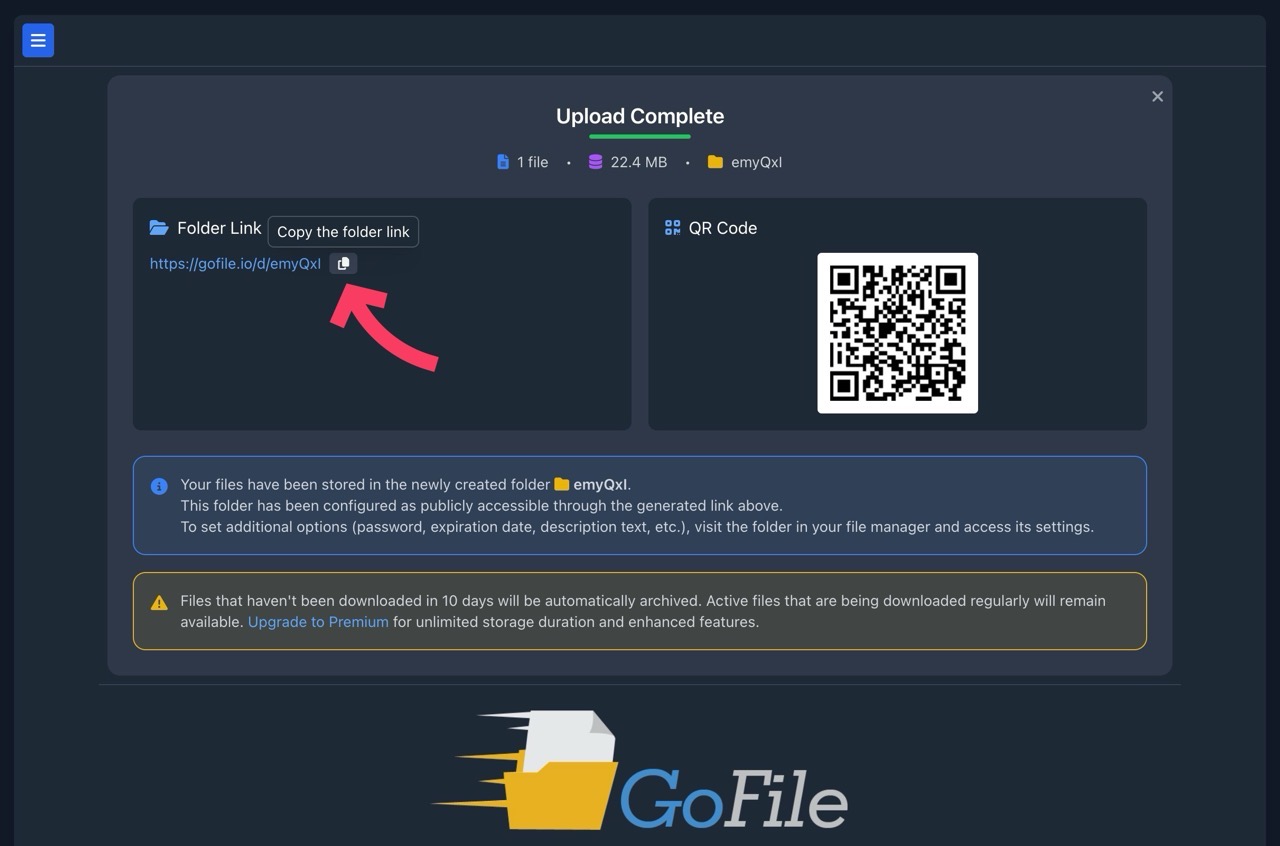Click the purple storage icon beside 22.4 MB

[x=595, y=161]
